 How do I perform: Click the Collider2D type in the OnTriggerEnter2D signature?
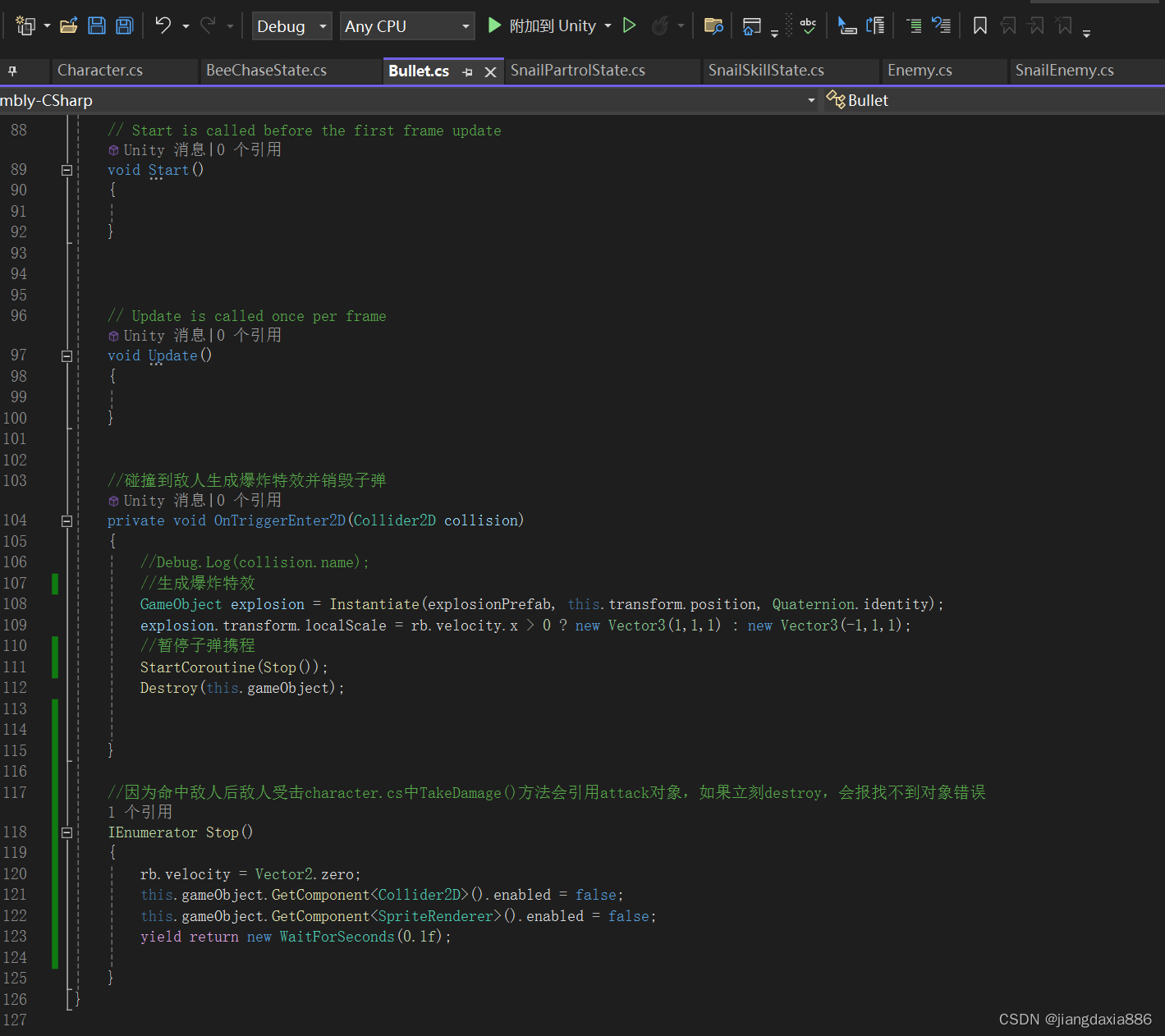pos(394,520)
